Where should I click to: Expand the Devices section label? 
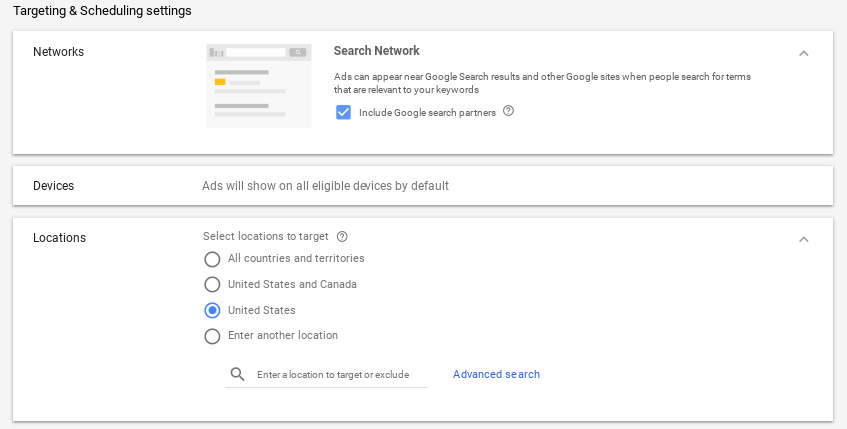click(x=54, y=186)
